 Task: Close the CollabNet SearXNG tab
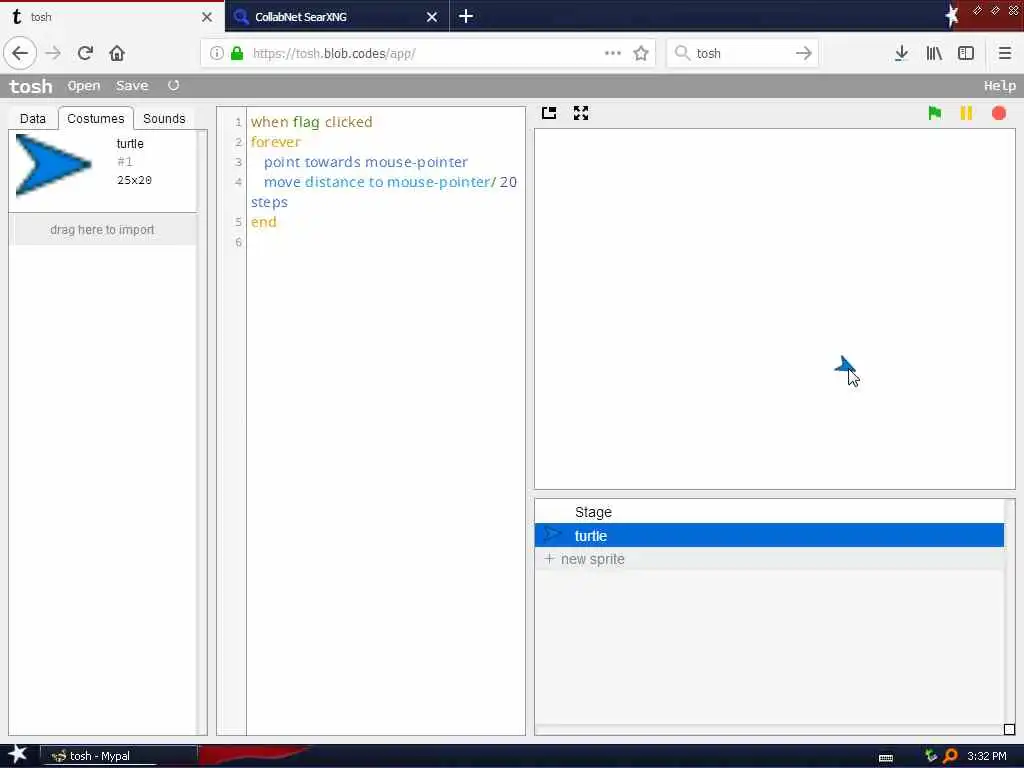click(432, 17)
